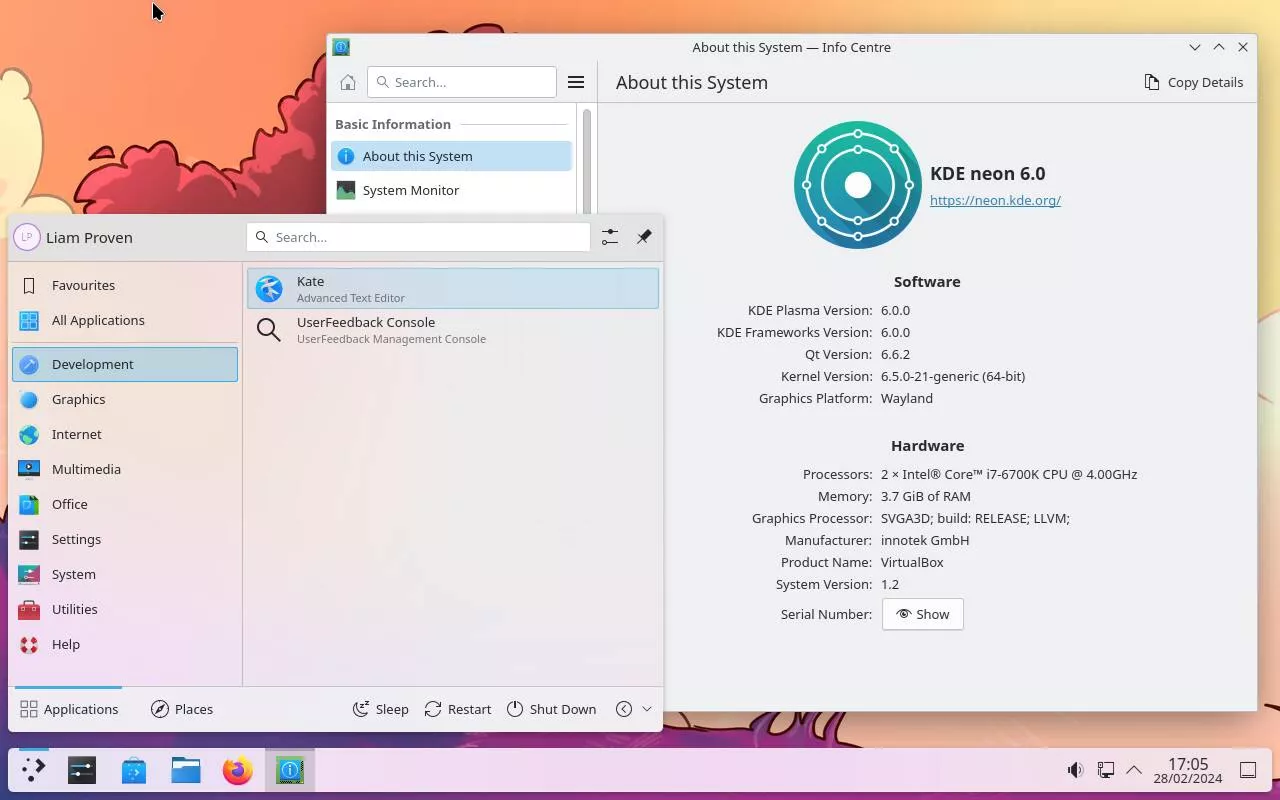
Task: Switch to Places tab in launcher
Action: [182, 709]
